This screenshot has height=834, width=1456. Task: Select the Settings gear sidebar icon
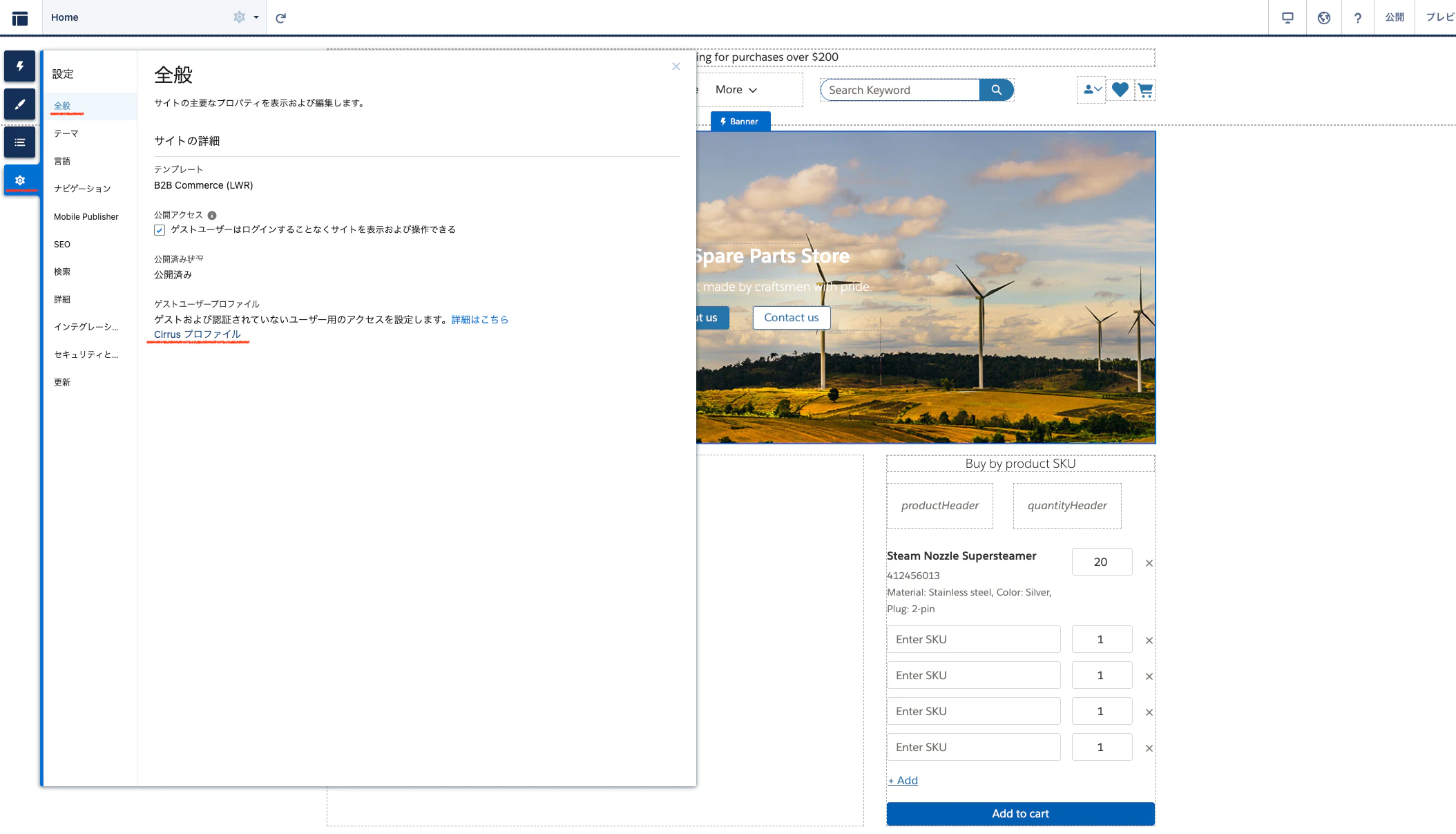(x=20, y=180)
